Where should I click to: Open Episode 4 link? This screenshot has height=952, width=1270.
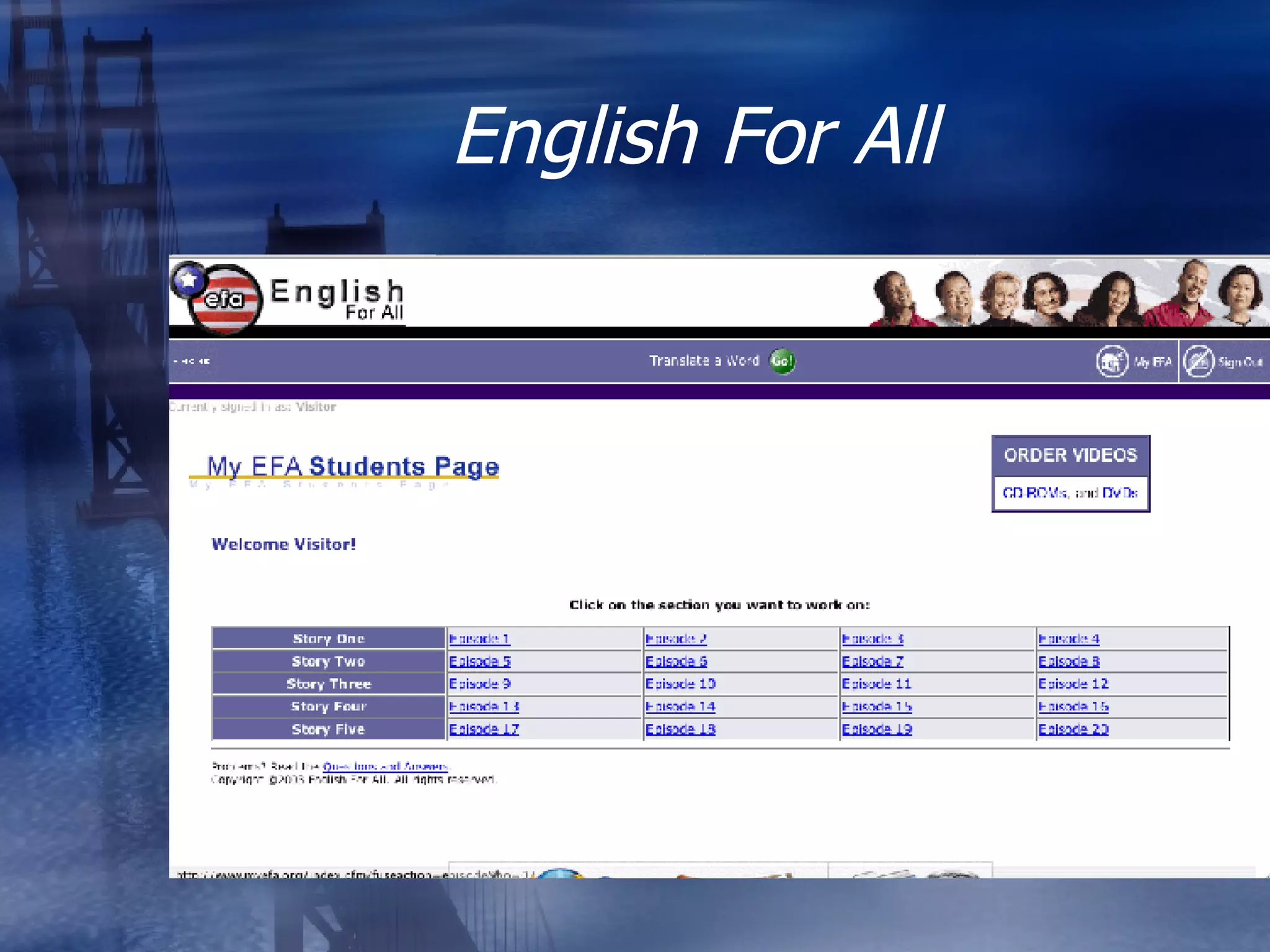(1069, 638)
